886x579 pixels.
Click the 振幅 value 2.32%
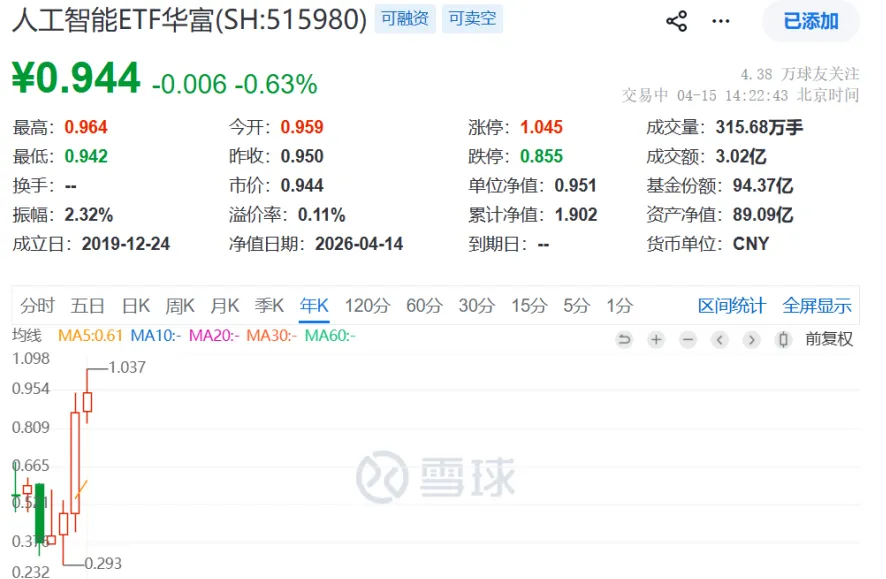[x=89, y=215]
